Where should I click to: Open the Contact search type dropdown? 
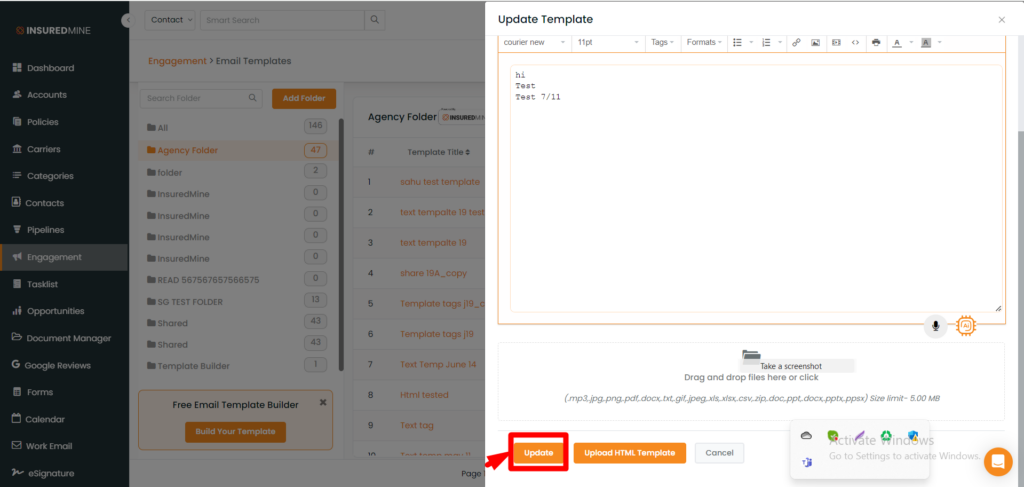pos(170,20)
